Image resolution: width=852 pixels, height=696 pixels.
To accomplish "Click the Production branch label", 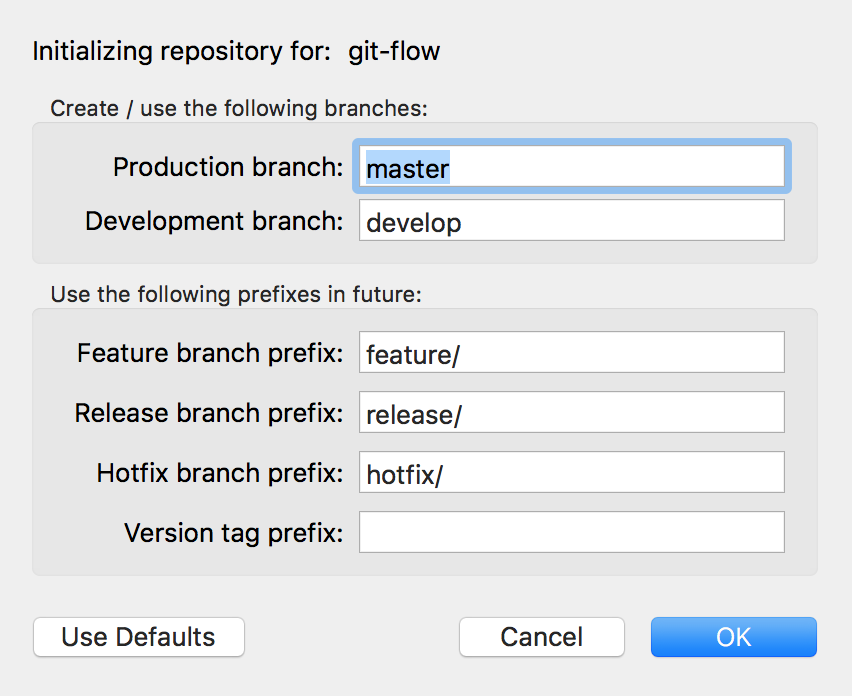I will [226, 167].
